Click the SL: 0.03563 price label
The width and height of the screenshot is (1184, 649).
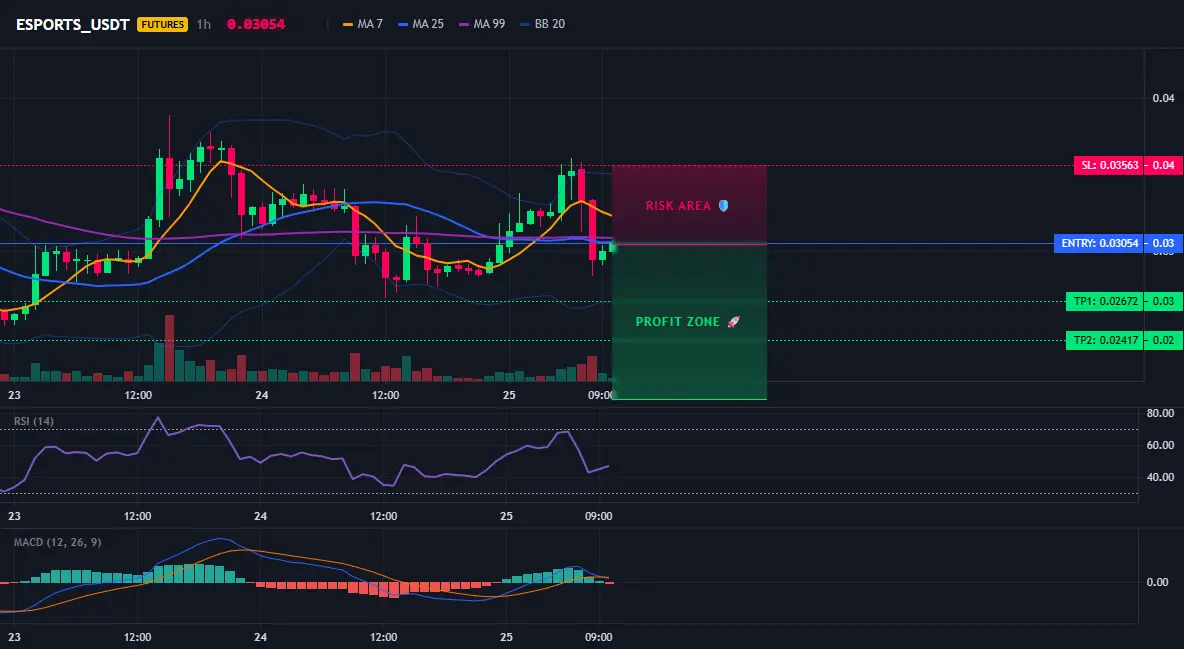(1108, 165)
